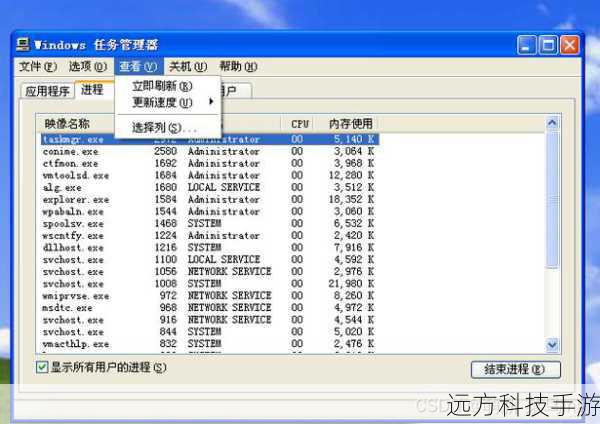Click the 结束进程(E) button
Image resolution: width=600 pixels, height=424 pixels.
point(515,369)
